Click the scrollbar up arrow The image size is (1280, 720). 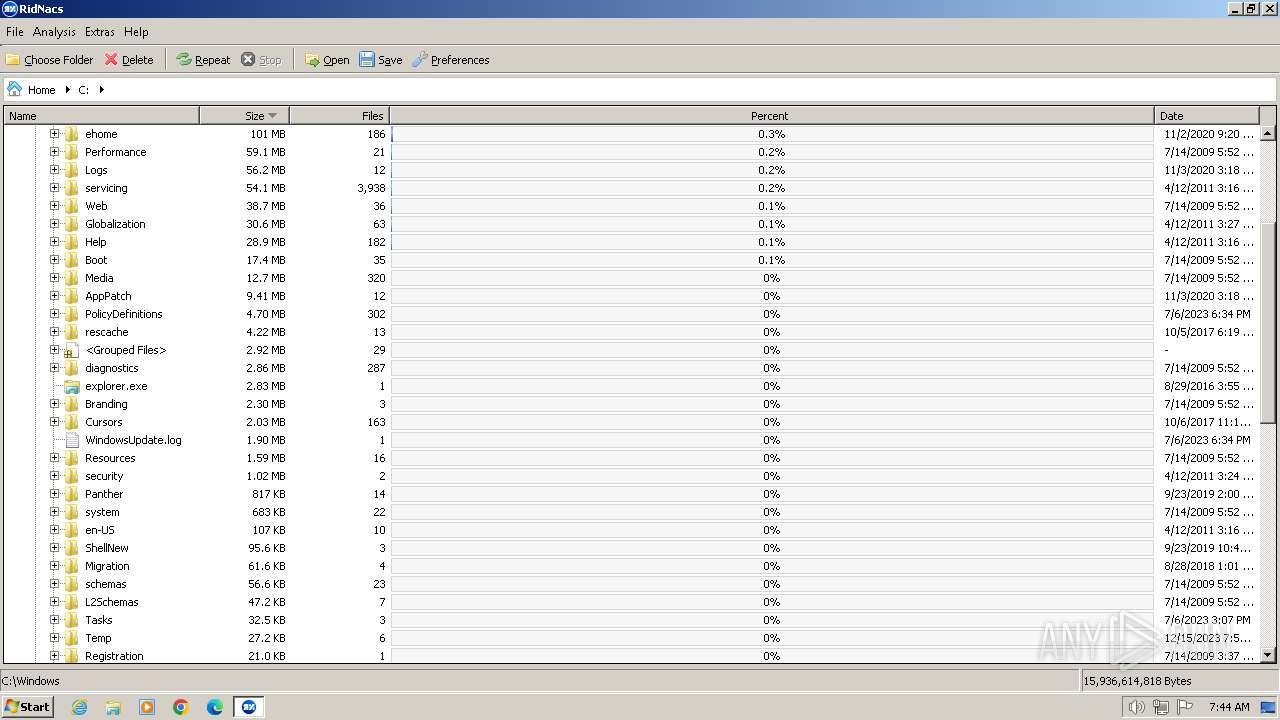(x=1268, y=134)
